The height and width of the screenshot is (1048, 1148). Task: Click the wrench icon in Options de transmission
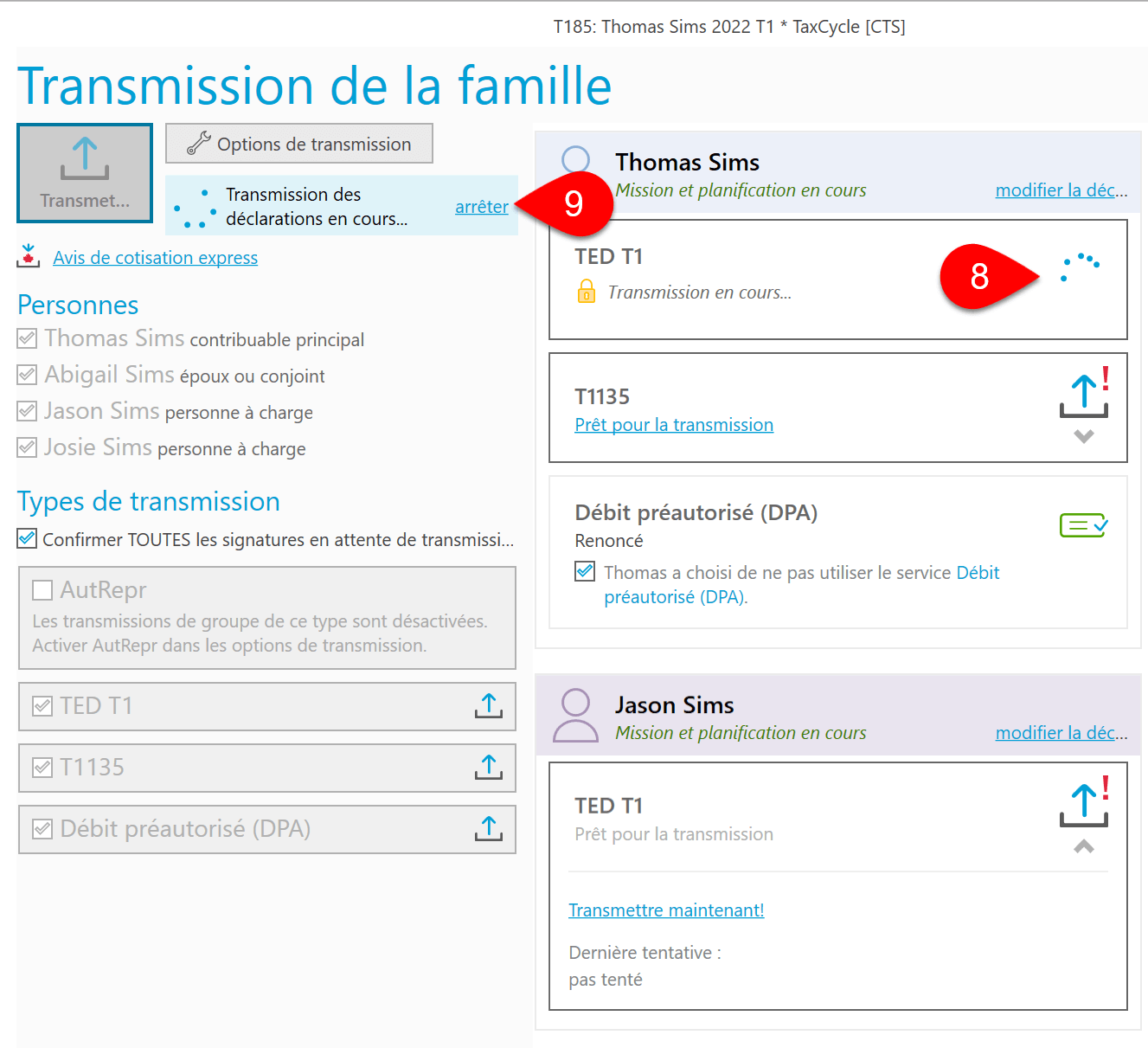(x=198, y=144)
